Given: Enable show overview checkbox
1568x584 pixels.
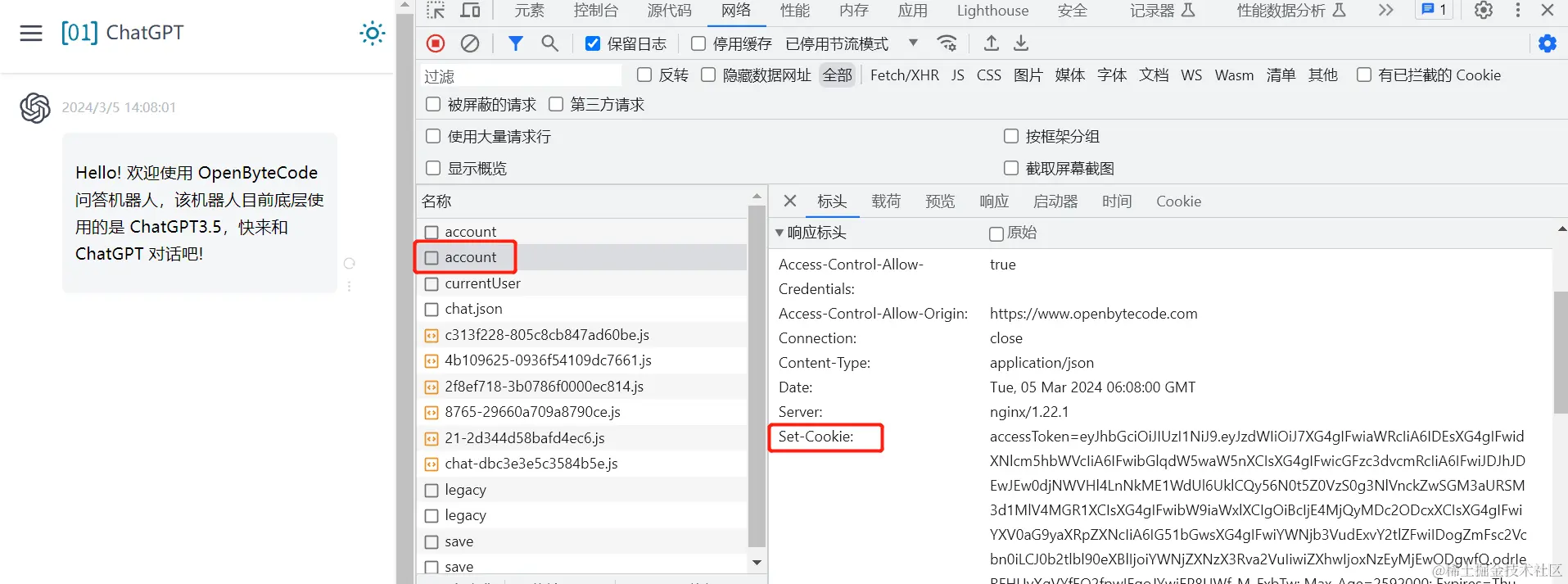Looking at the screenshot, I should [433, 169].
